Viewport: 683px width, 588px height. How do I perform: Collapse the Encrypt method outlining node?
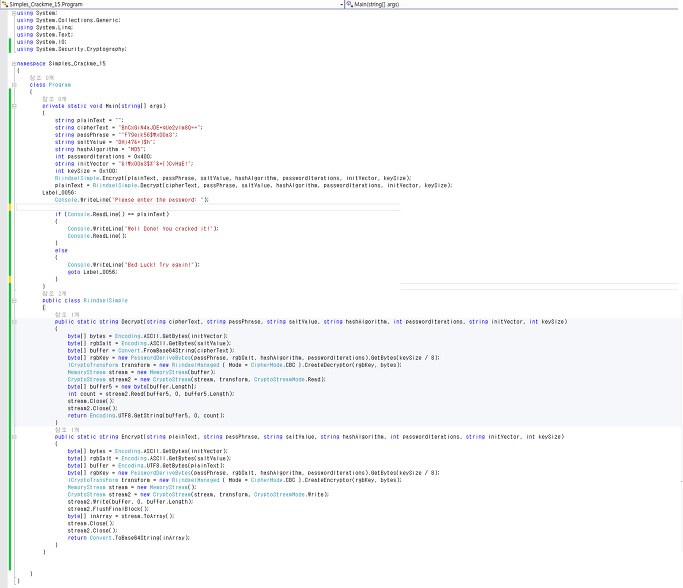click(14, 437)
